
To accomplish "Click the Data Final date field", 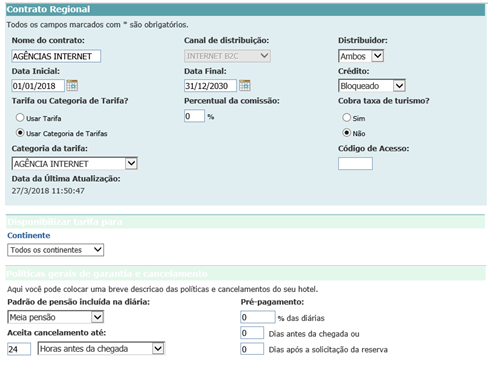I will click(210, 86).
